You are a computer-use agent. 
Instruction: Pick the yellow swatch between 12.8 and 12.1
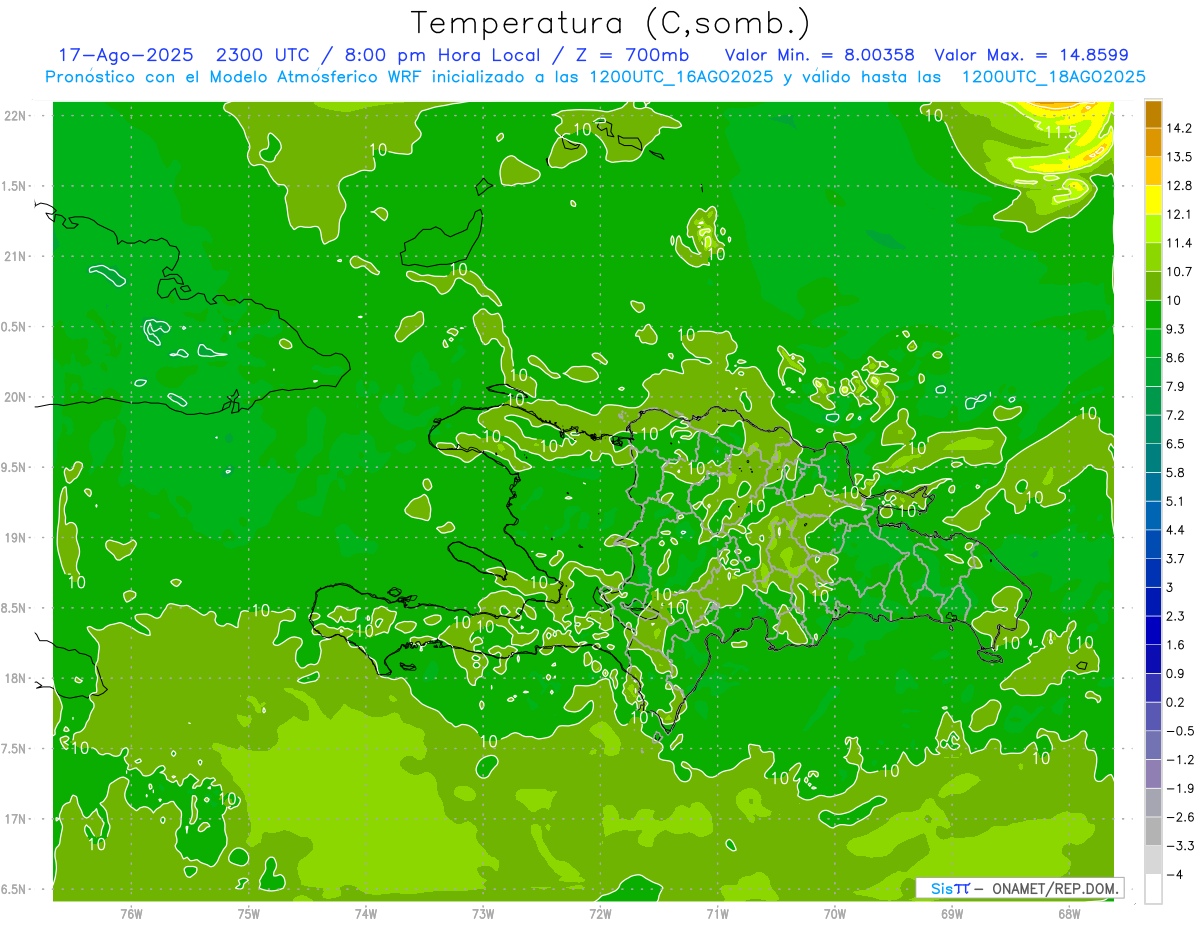[x=1153, y=200]
